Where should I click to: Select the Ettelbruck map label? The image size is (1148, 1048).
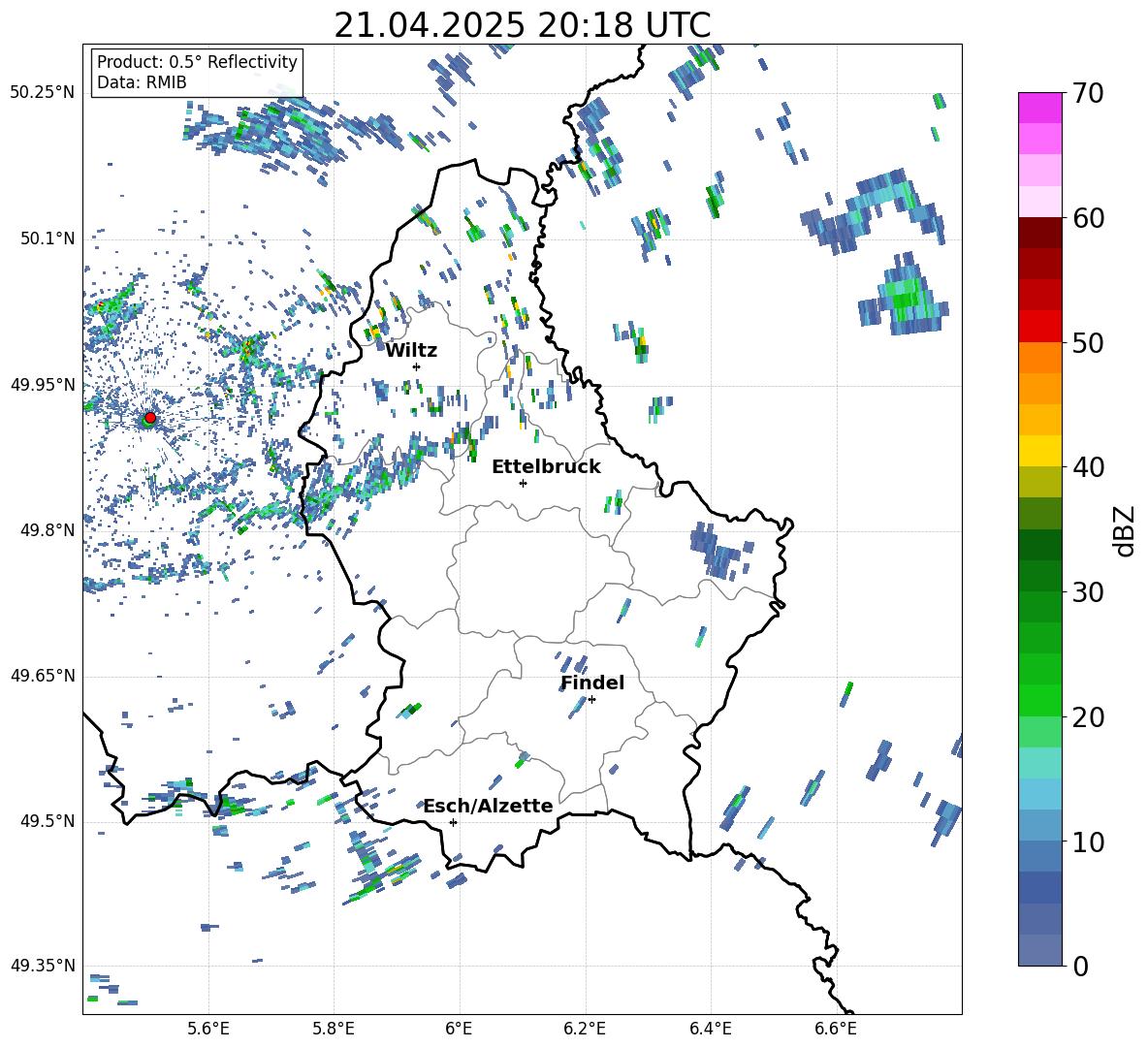pyautogui.click(x=546, y=467)
